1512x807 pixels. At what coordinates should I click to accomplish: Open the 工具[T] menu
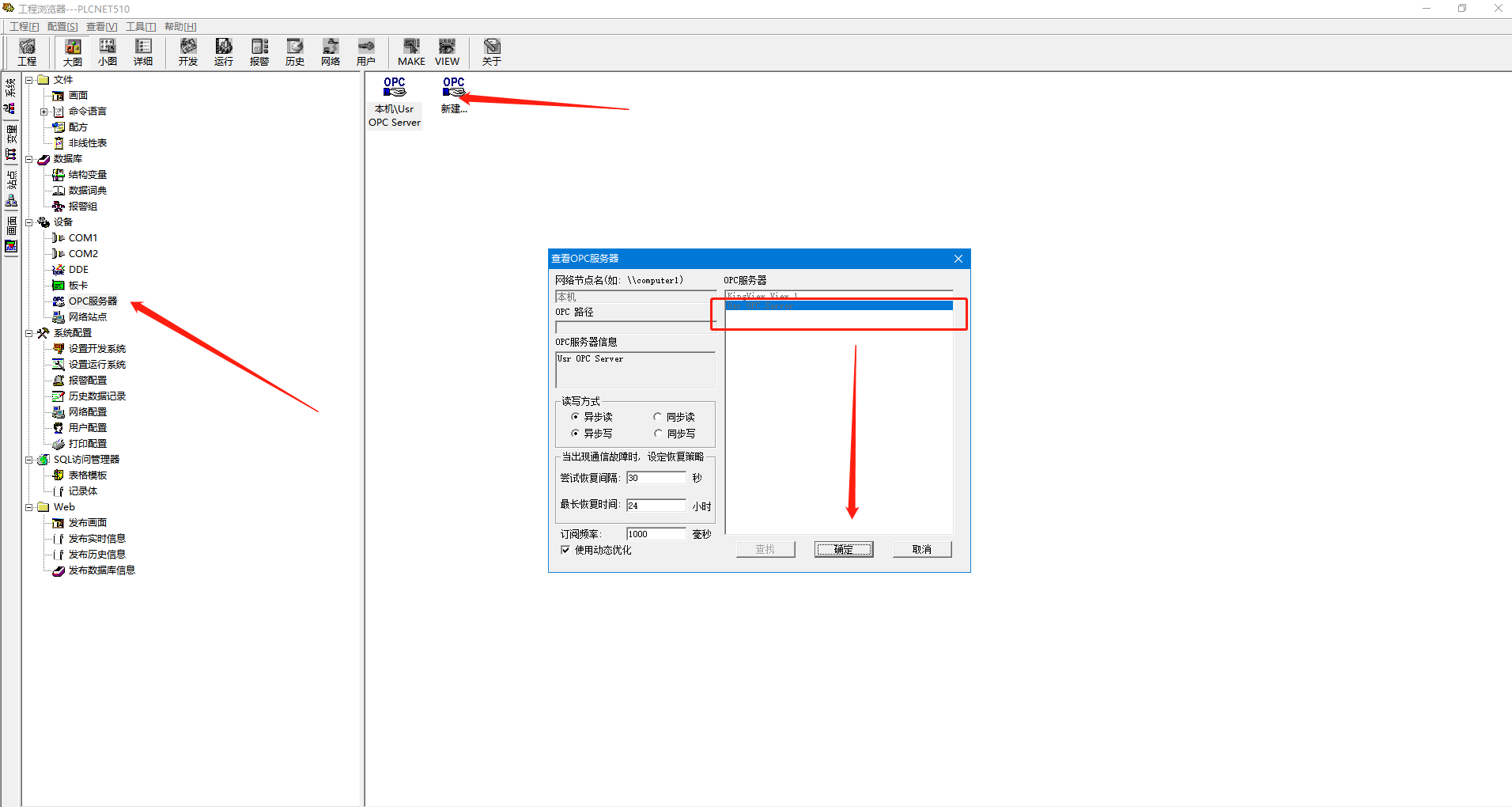[x=141, y=27]
